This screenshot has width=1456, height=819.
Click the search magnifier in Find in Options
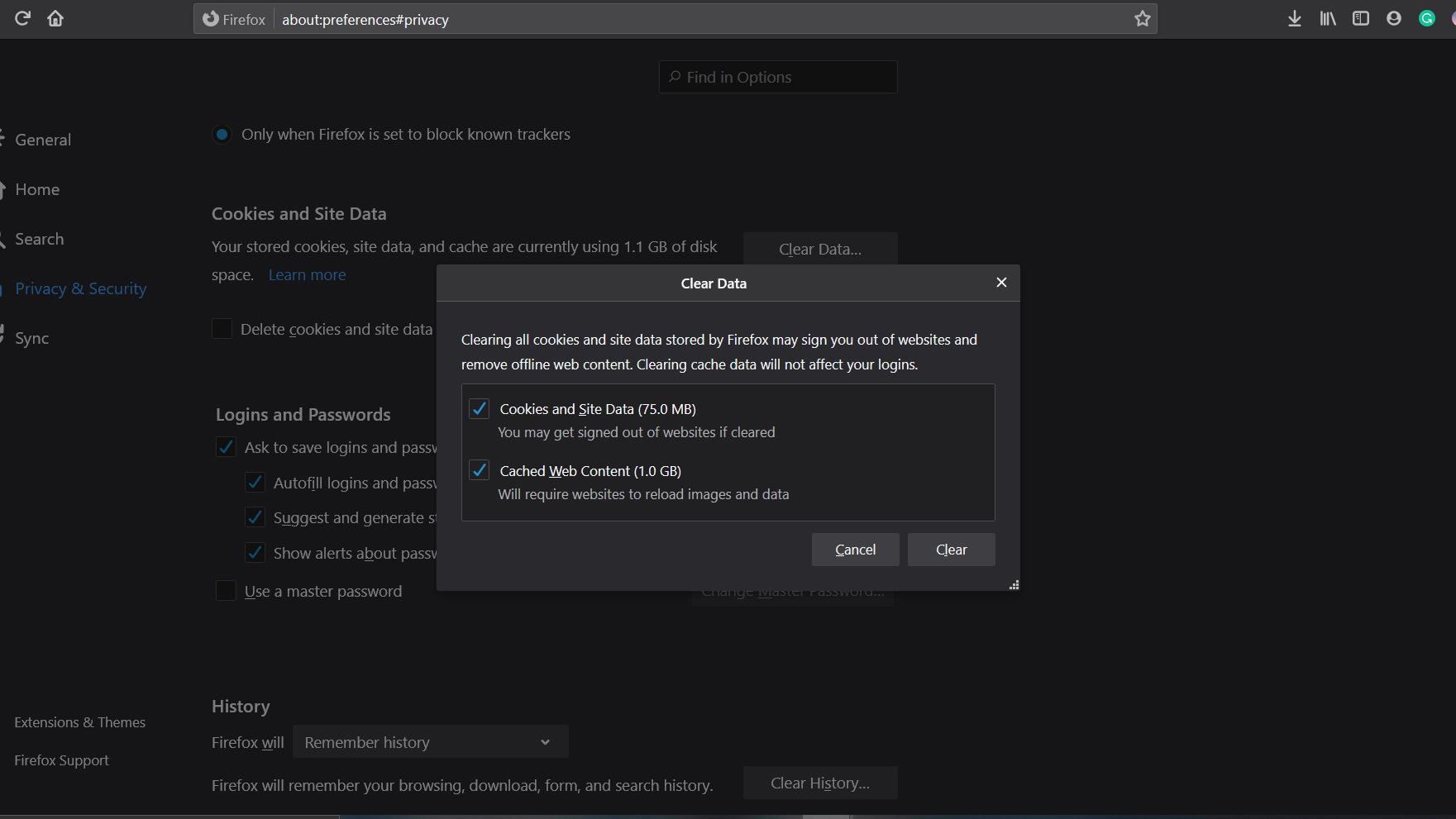pos(675,77)
